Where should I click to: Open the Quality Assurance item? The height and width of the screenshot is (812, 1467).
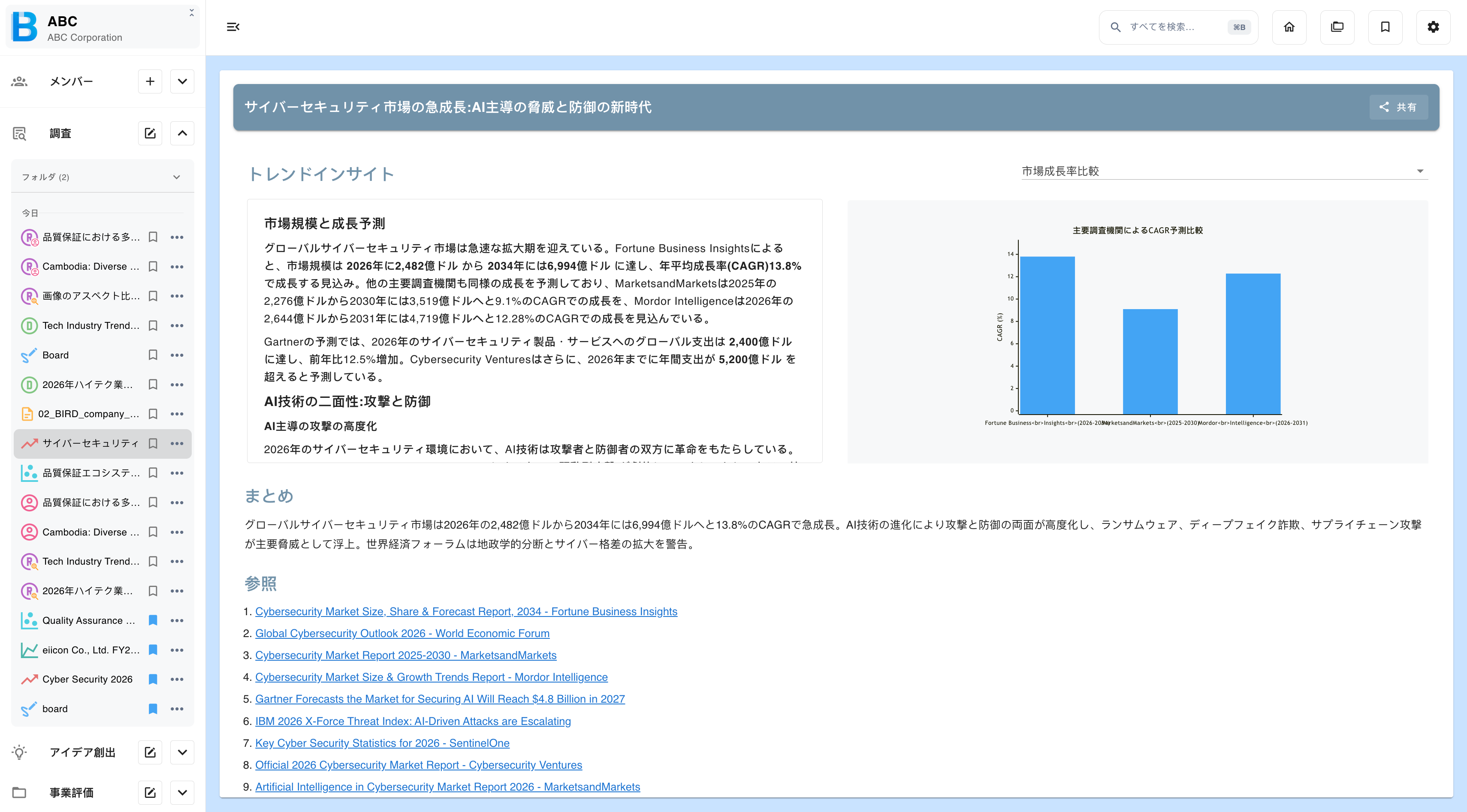(89, 620)
